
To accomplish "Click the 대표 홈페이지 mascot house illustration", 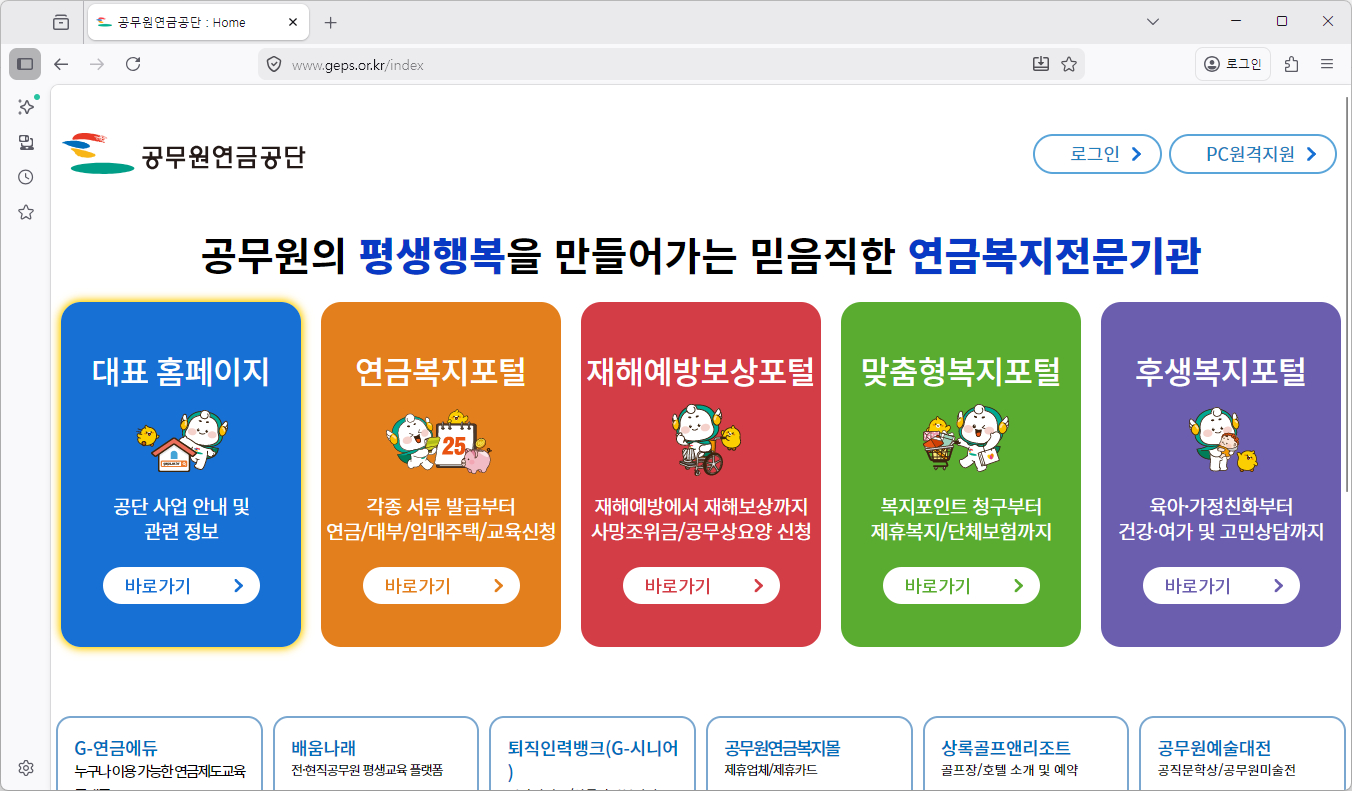I will tap(181, 441).
